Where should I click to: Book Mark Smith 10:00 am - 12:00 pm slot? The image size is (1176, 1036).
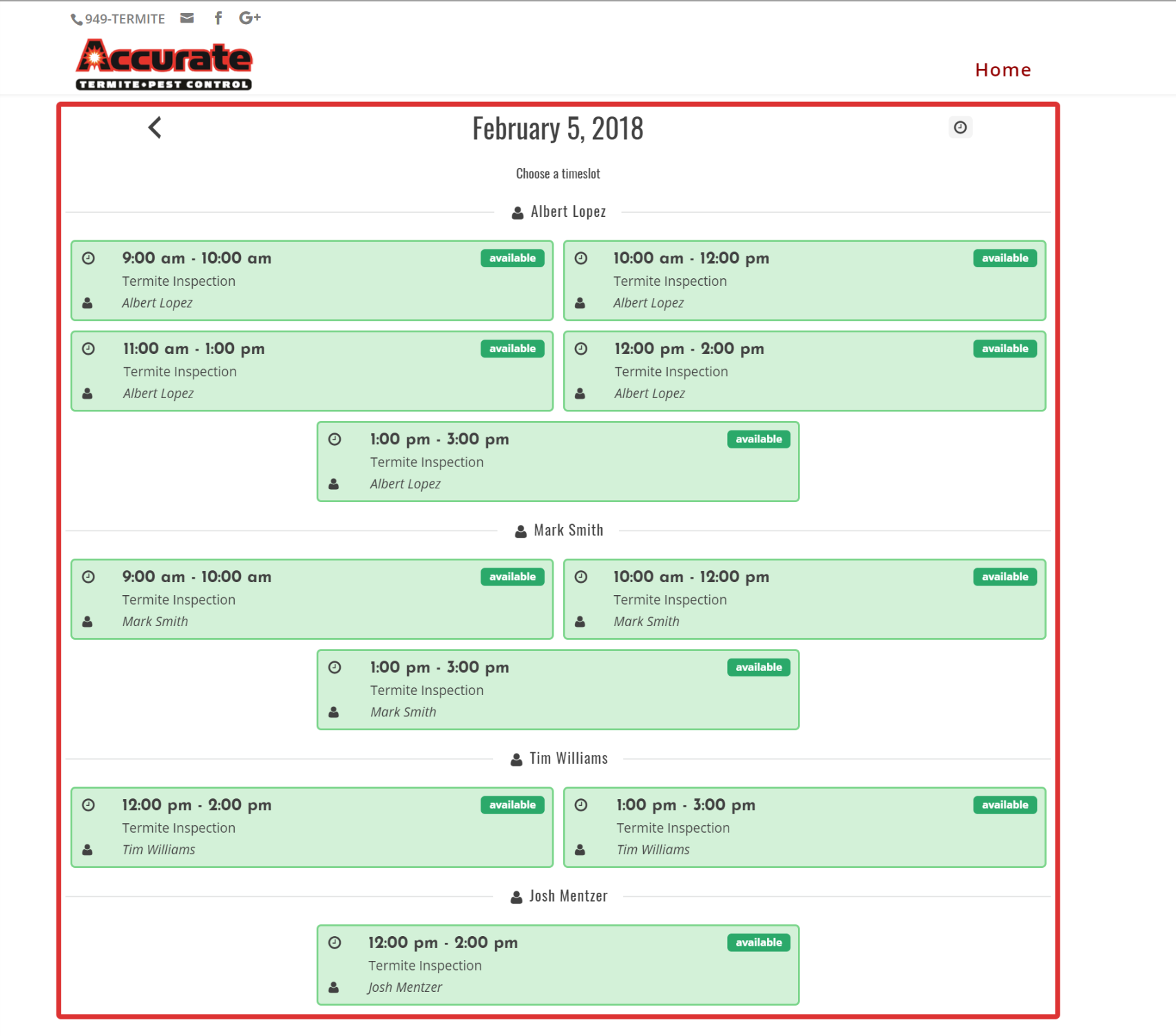pyautogui.click(x=804, y=599)
